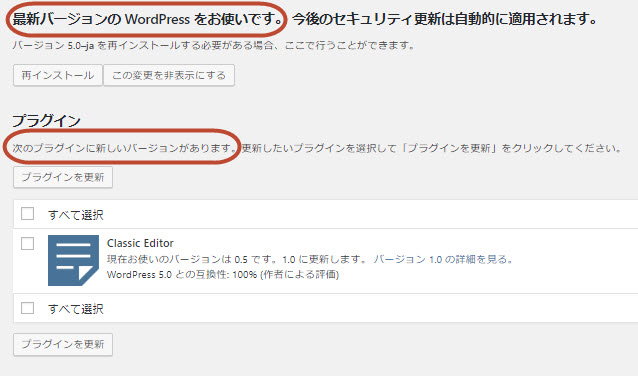Check the lower すべて選択 checkbox below Classic Editor

27,308
